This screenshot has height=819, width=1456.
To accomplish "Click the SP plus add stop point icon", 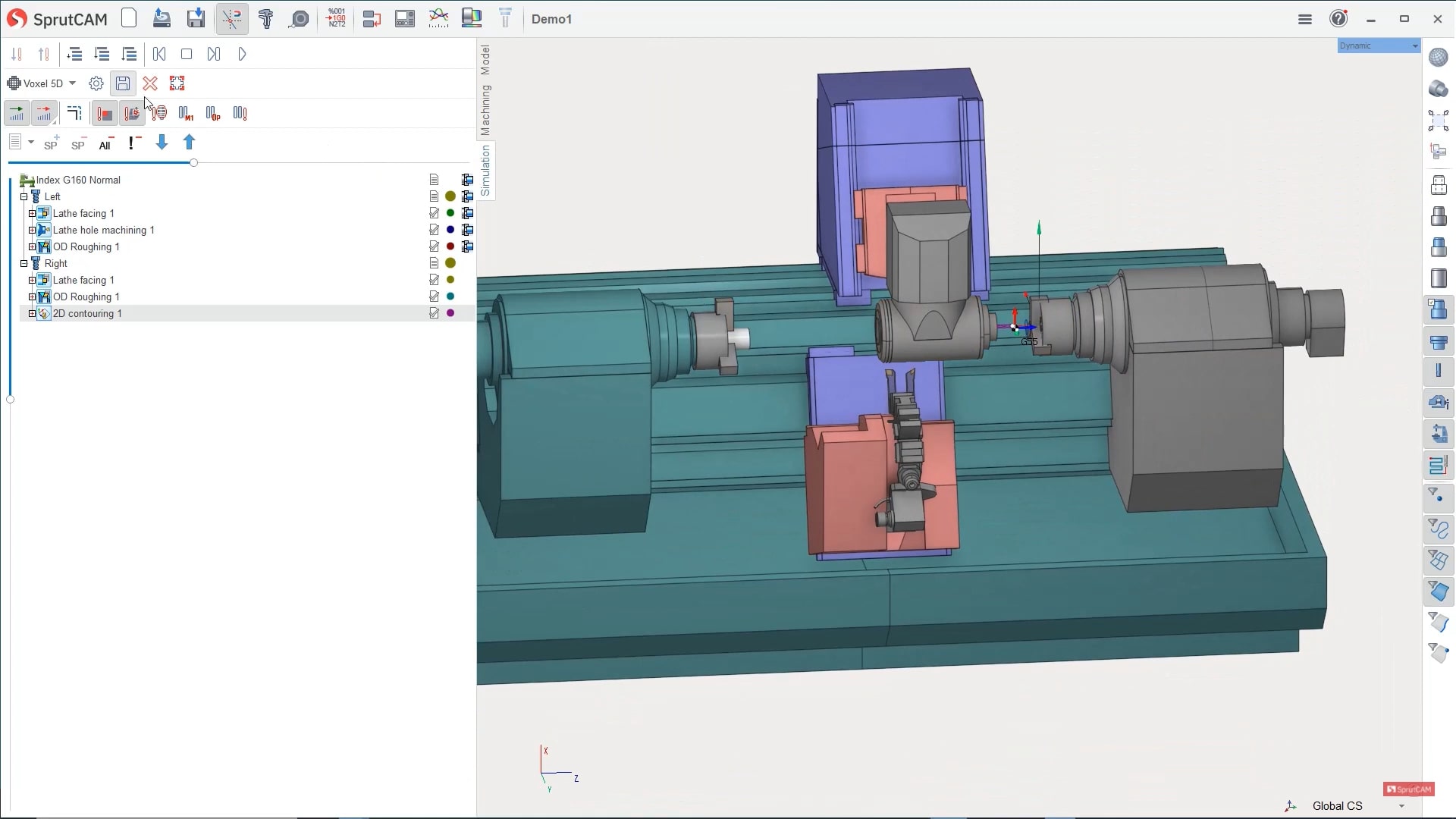I will 51,143.
